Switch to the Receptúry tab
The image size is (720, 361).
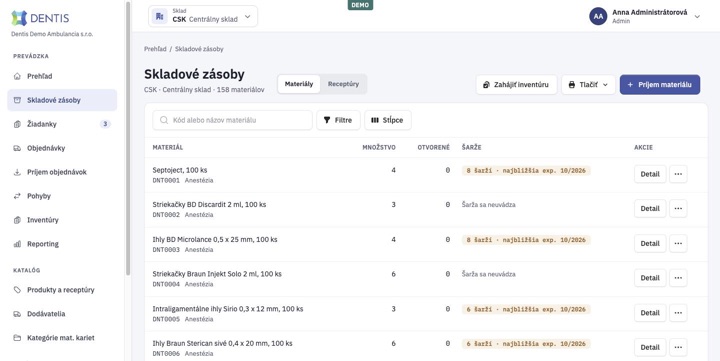(343, 84)
